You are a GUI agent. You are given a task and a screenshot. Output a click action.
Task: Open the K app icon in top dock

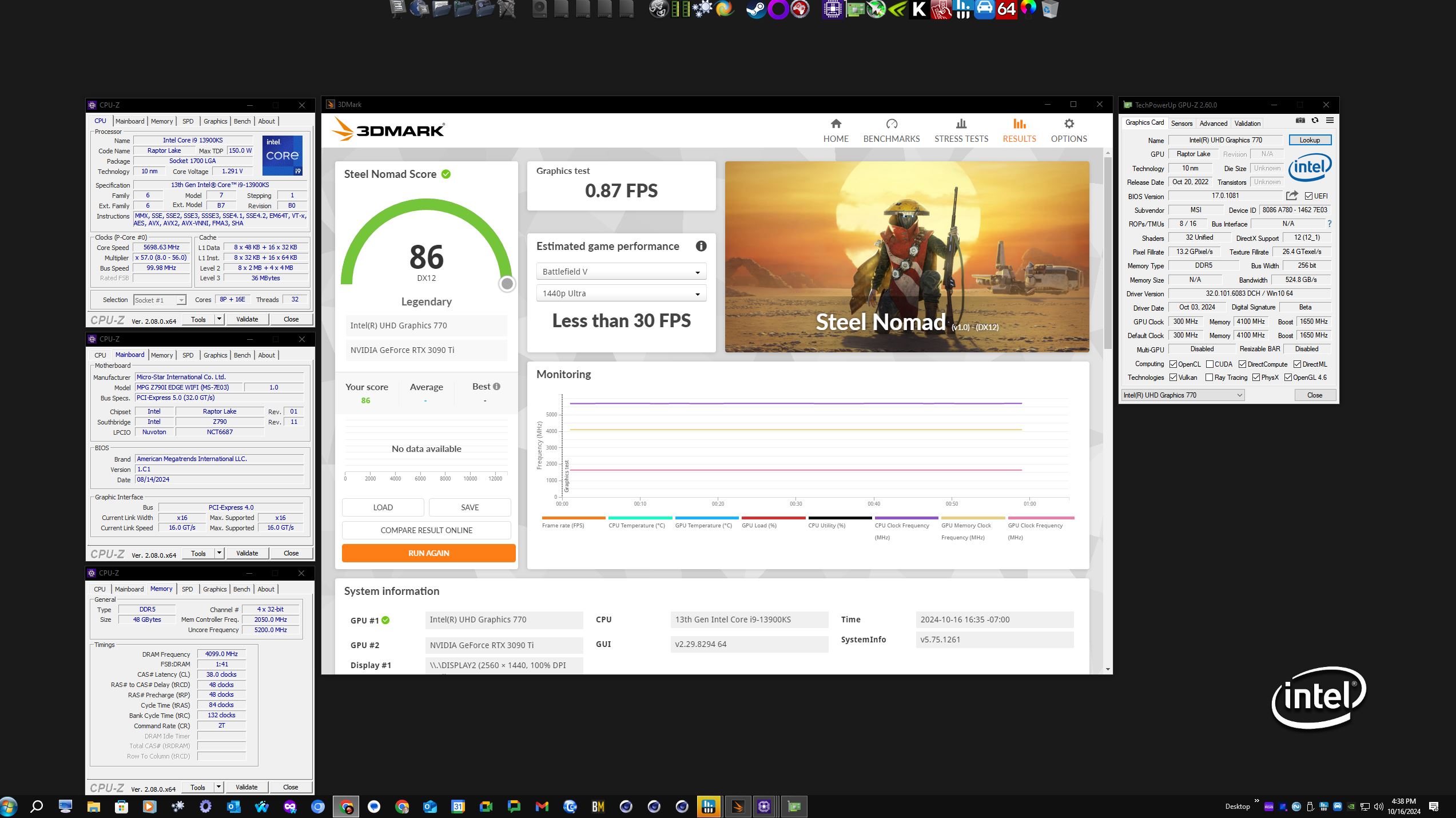[920, 9]
